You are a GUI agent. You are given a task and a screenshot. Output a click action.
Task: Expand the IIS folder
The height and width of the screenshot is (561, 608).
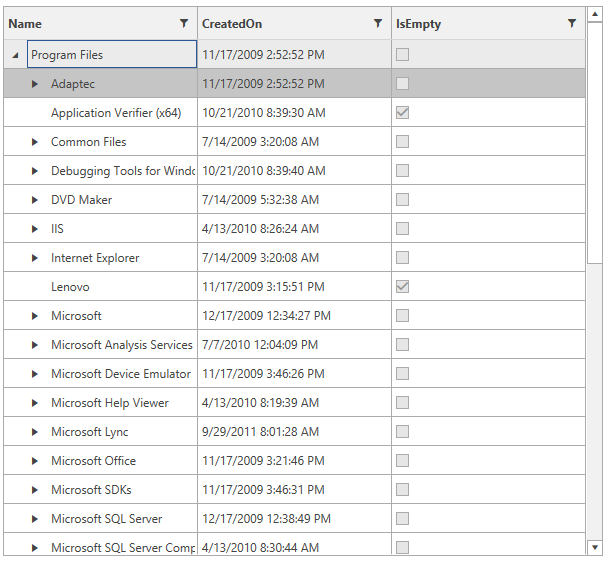tap(35, 229)
